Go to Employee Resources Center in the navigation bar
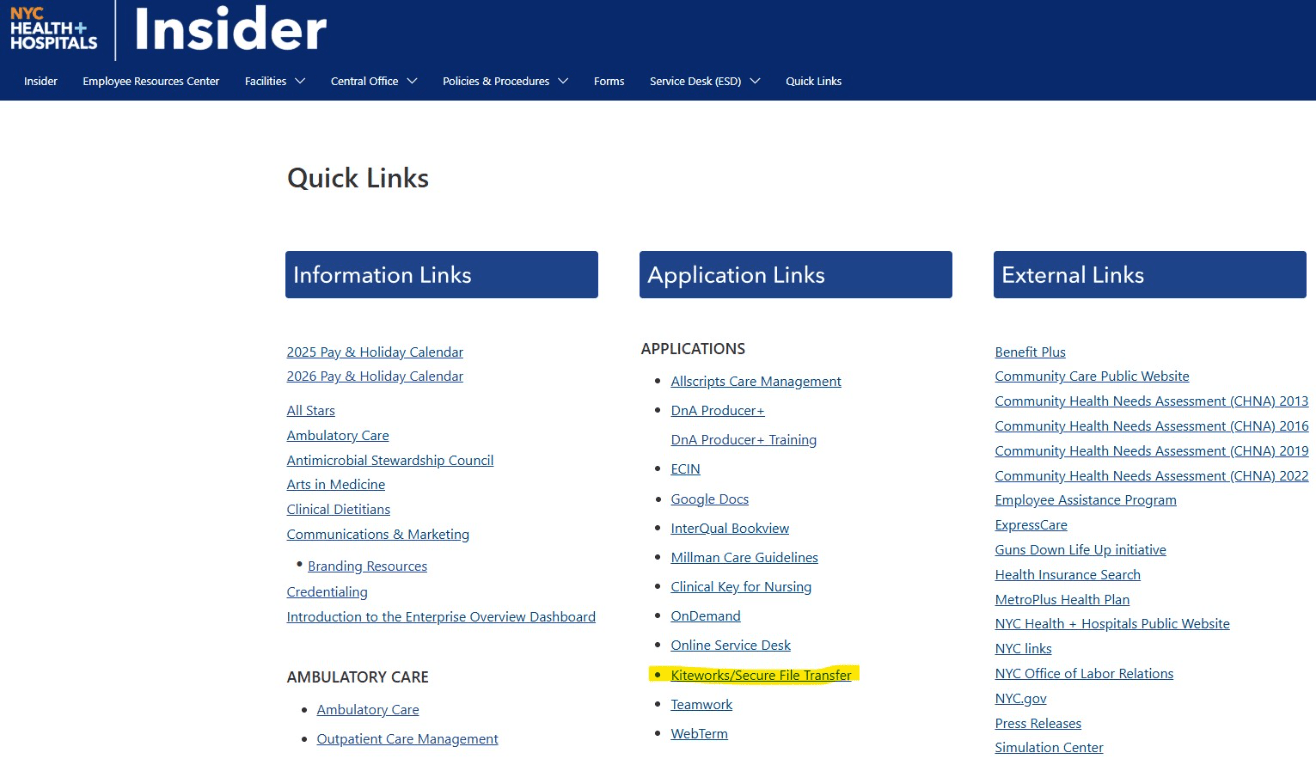 tap(151, 81)
